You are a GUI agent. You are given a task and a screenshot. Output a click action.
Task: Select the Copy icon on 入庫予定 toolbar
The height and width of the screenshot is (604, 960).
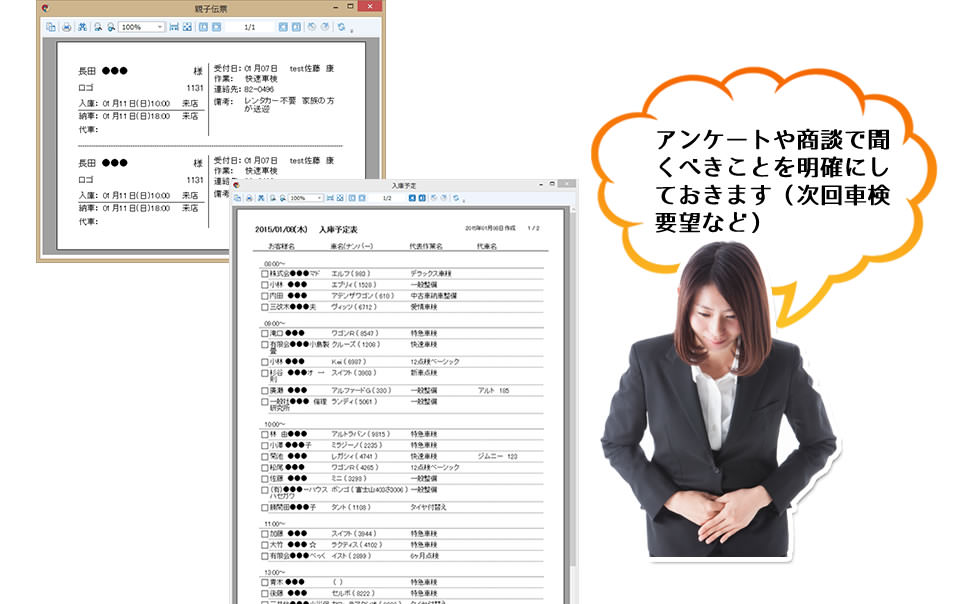pos(236,198)
